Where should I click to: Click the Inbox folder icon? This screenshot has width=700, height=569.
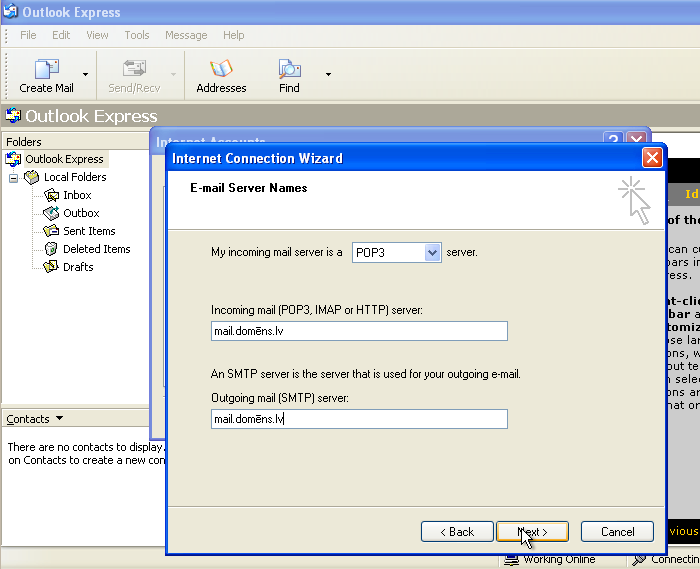click(51, 195)
